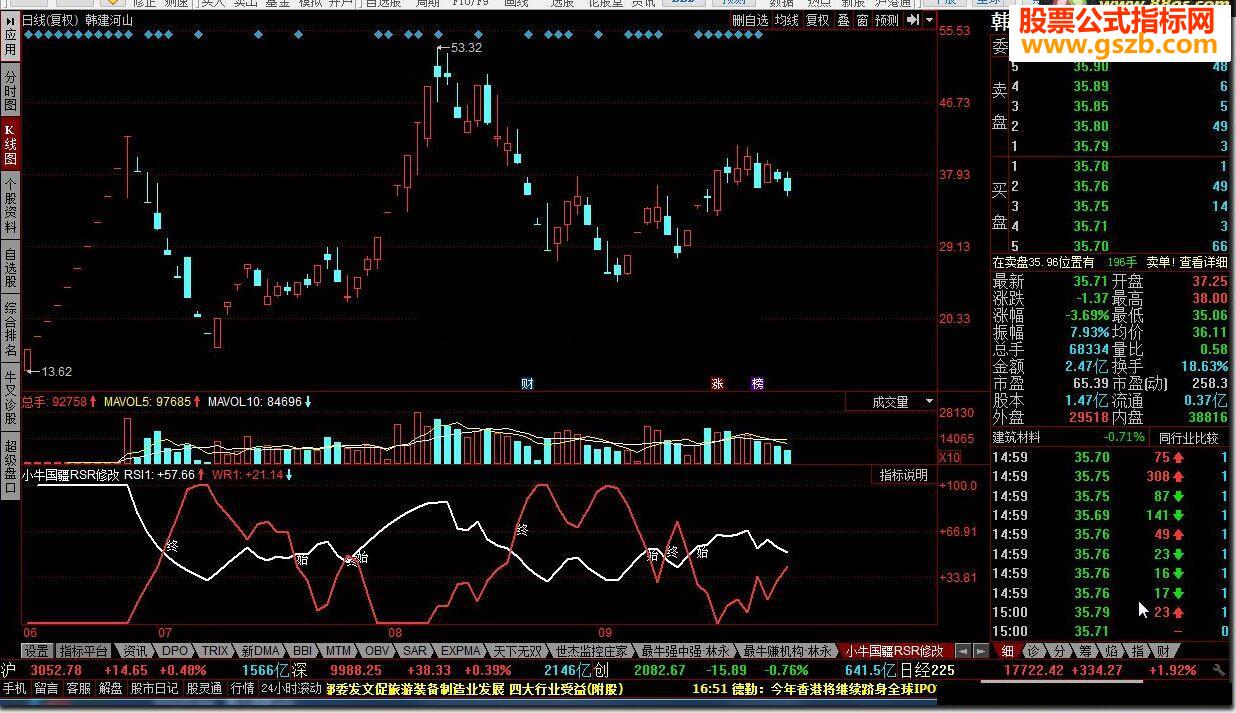Click 24小时滚动 news button

(291, 689)
